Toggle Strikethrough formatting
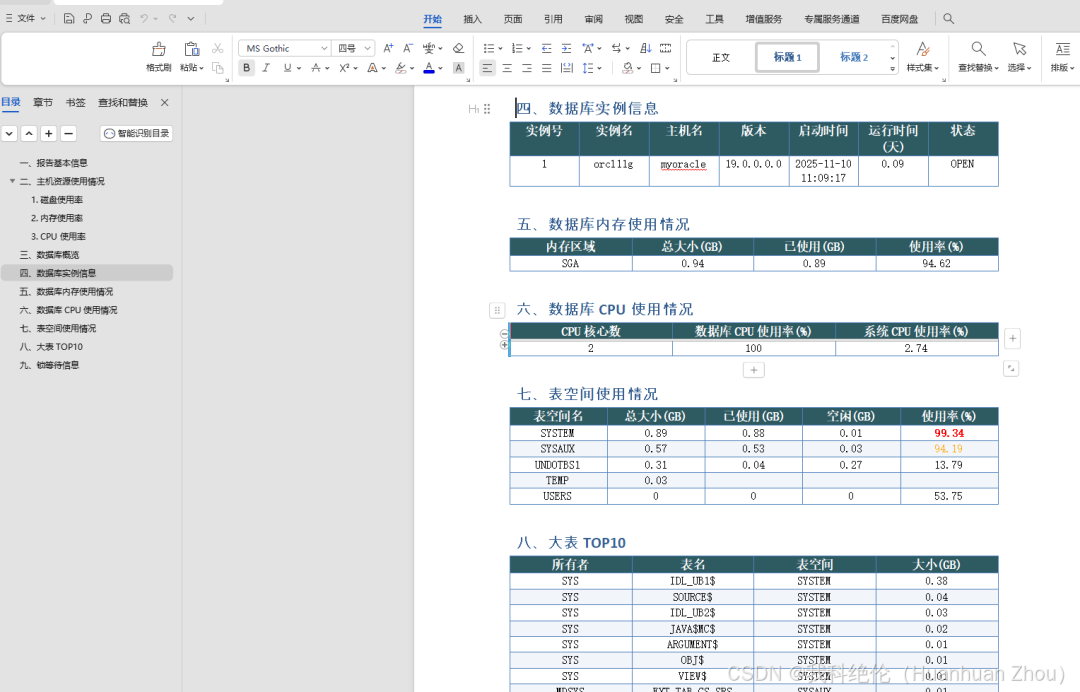This screenshot has width=1080, height=692. point(315,67)
